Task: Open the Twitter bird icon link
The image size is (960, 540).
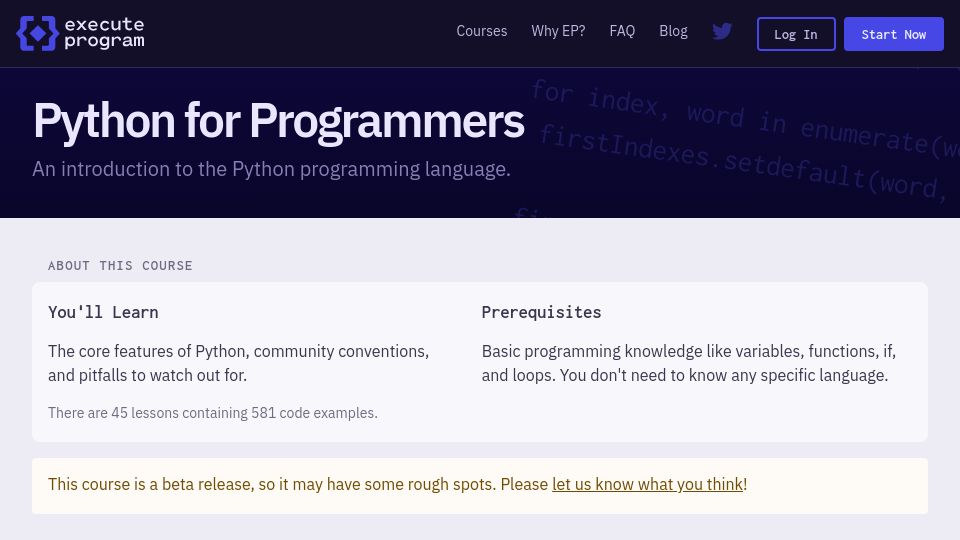Action: pyautogui.click(x=722, y=31)
